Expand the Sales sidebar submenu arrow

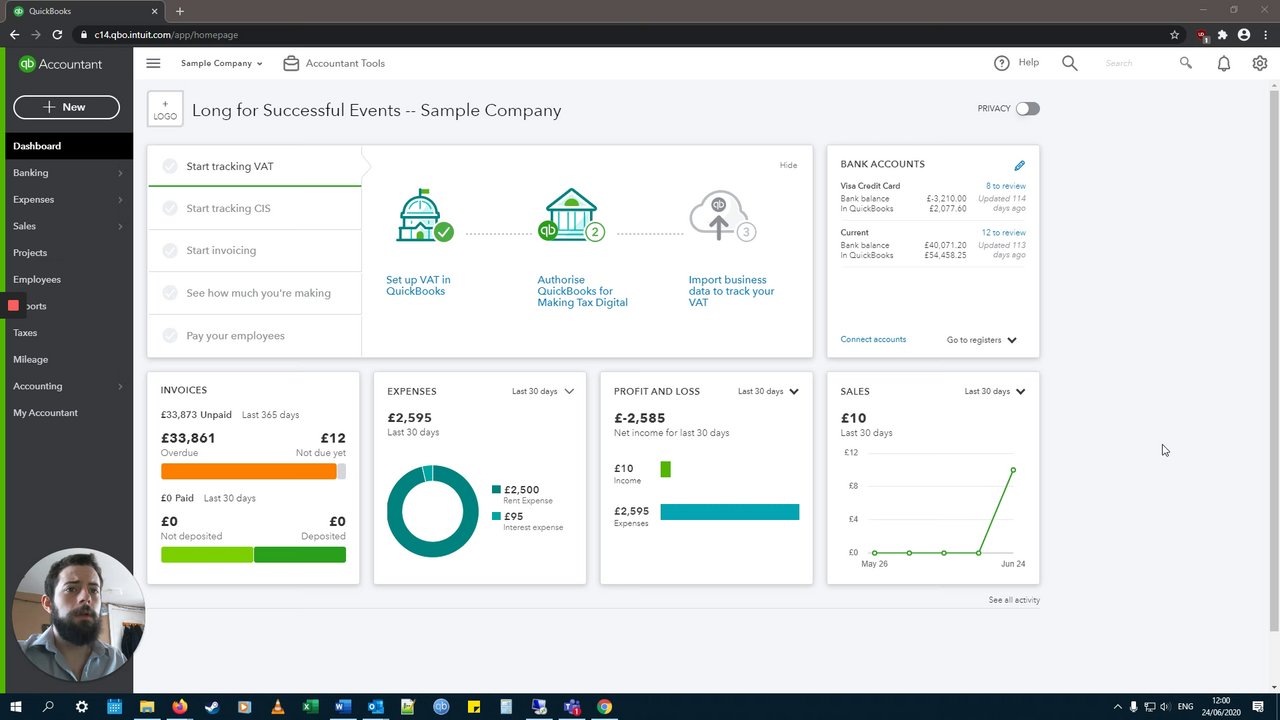pos(120,226)
